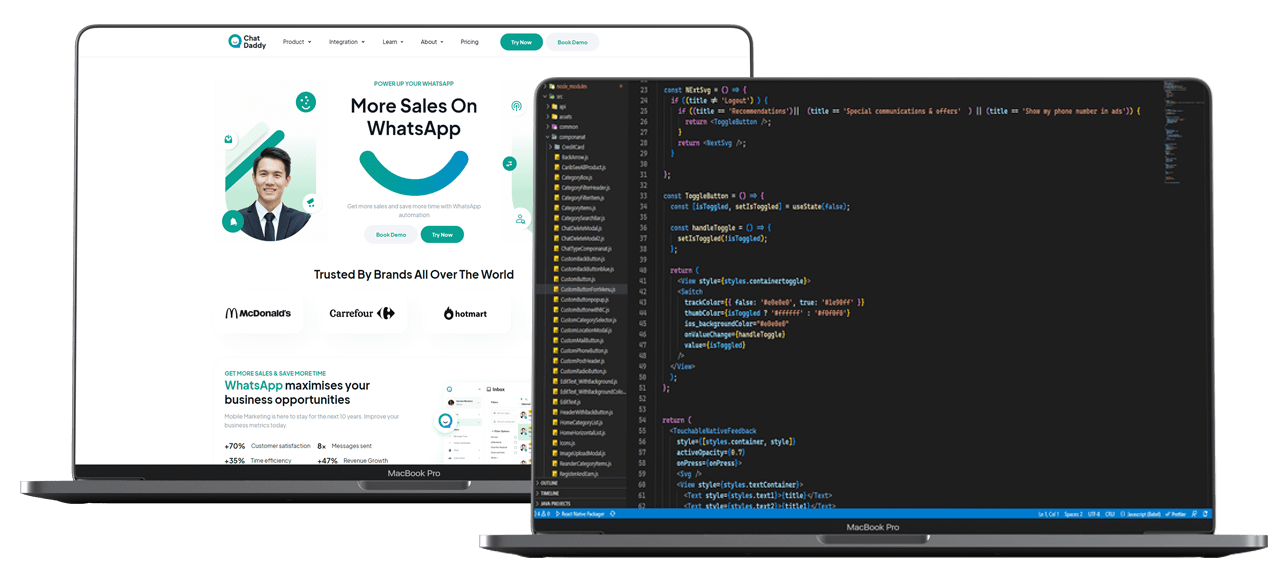Screen dimensions: 1286x586
Task: Click the green bell icon on the hero photo
Action: point(233,221)
